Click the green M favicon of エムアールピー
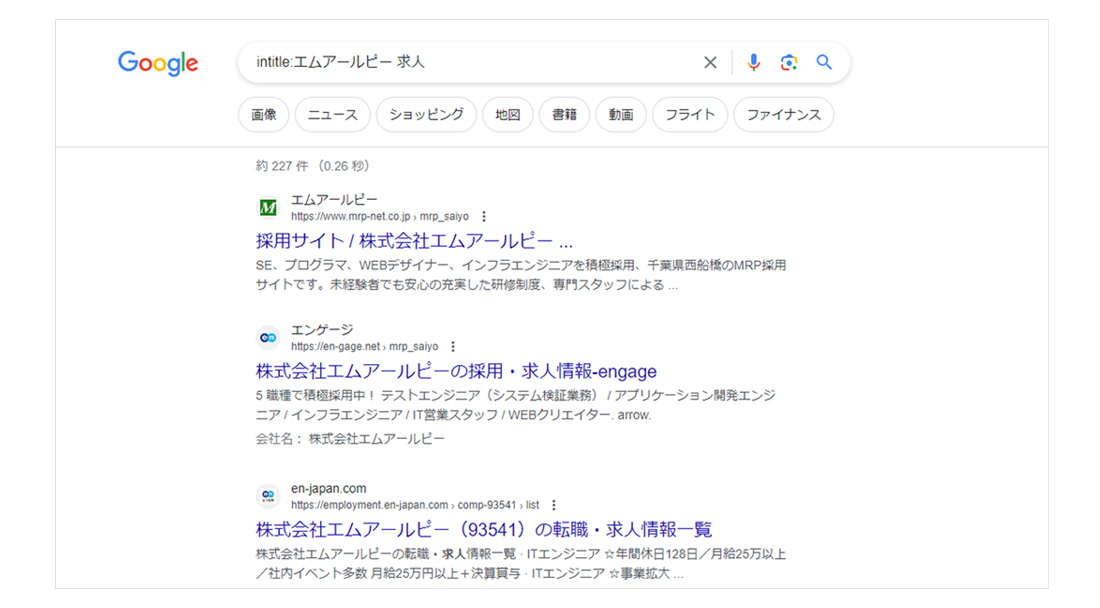The width and height of the screenshot is (1100, 608). click(x=268, y=208)
